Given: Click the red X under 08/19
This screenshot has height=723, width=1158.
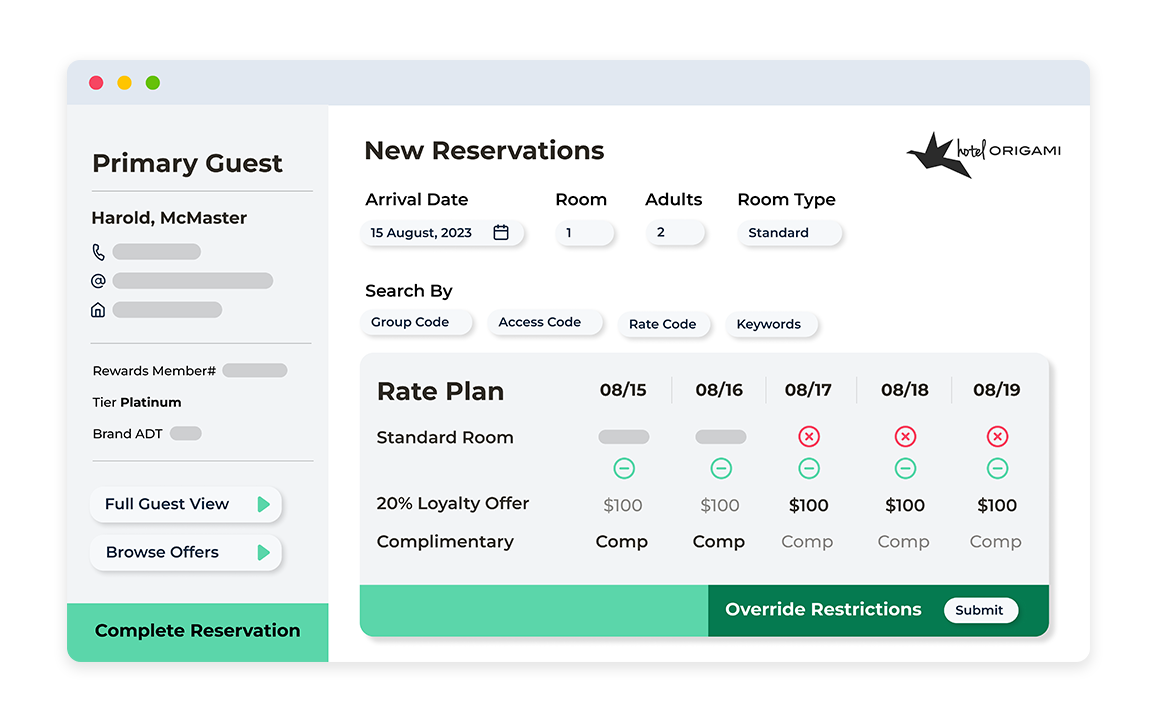Looking at the screenshot, I should pos(997,437).
